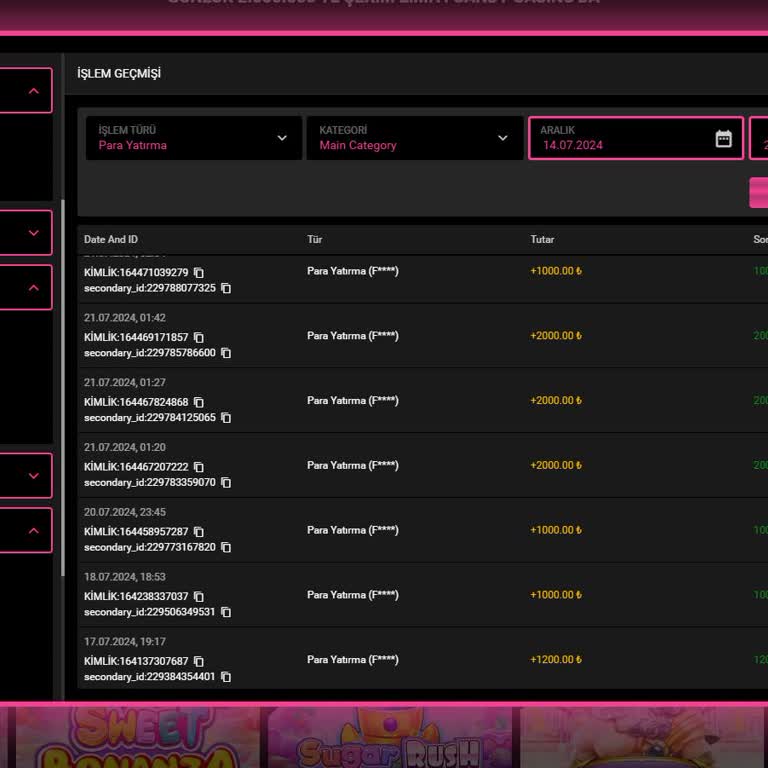
Task: Click the Date And ID column header
Action: tap(111, 240)
